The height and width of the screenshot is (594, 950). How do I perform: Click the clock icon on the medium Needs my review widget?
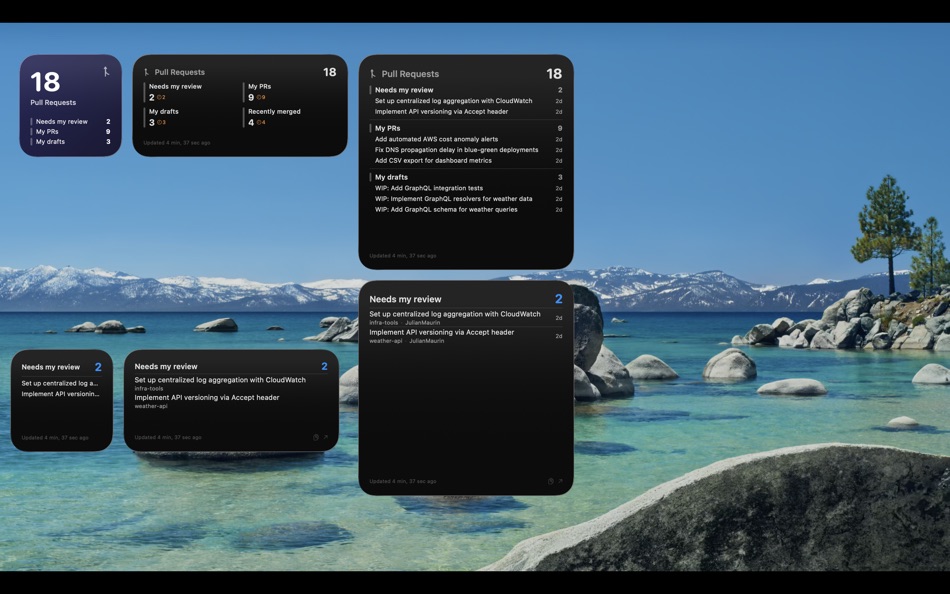tap(315, 436)
